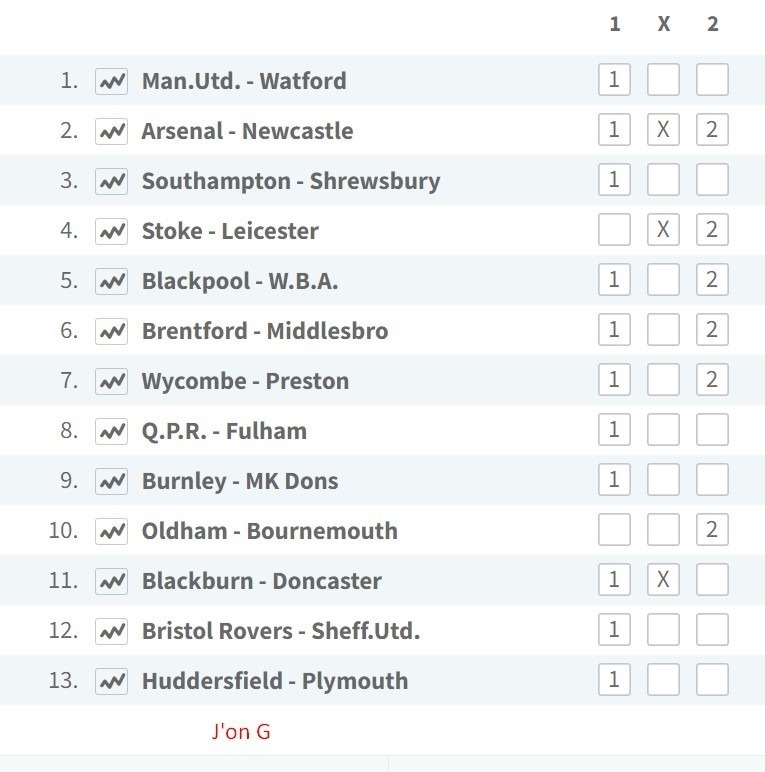The width and height of the screenshot is (765, 772).
Task: Deselect the 1 for Southampton - Shrewsbury
Action: coord(614,179)
